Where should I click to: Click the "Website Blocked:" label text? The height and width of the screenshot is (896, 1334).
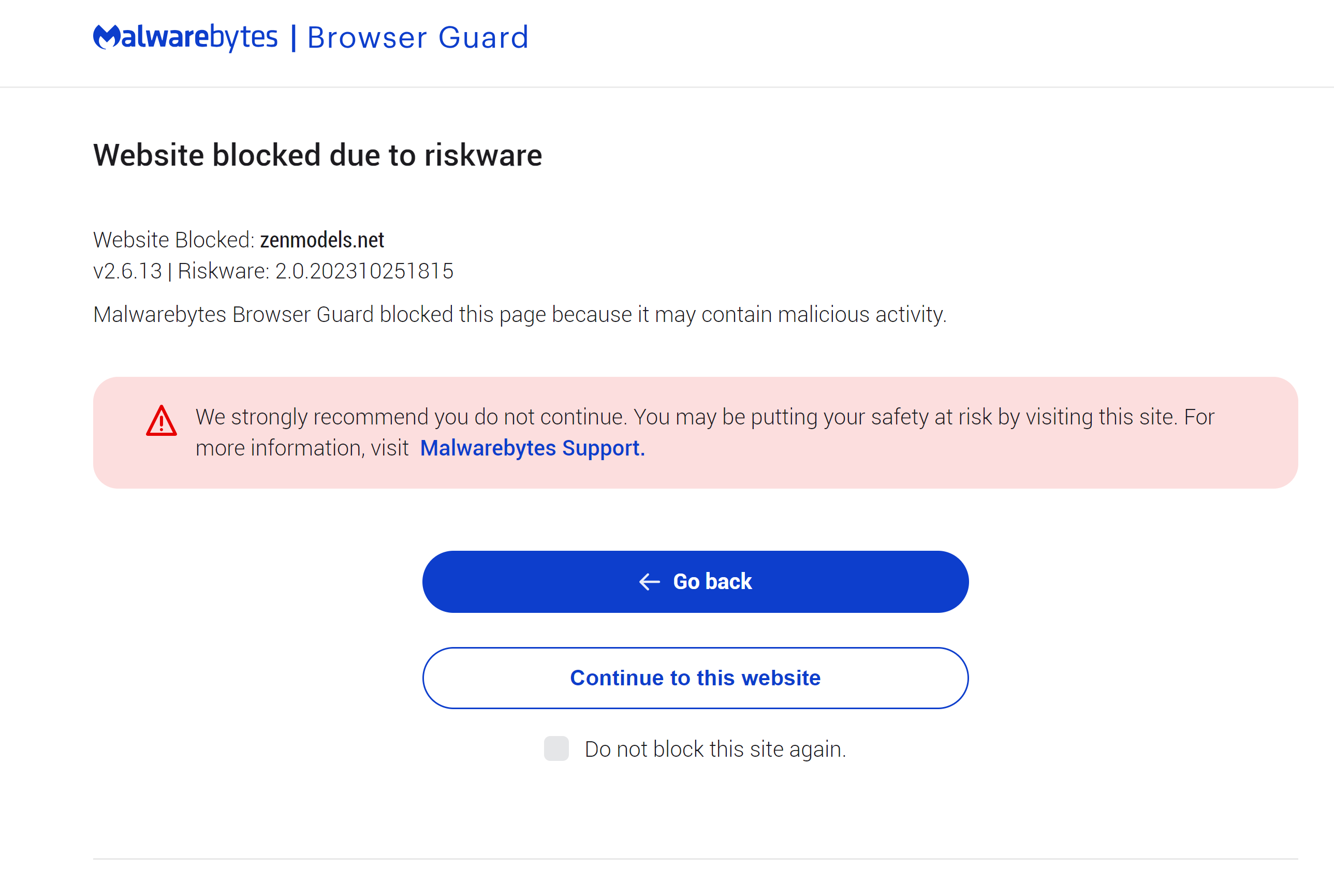[x=174, y=240]
